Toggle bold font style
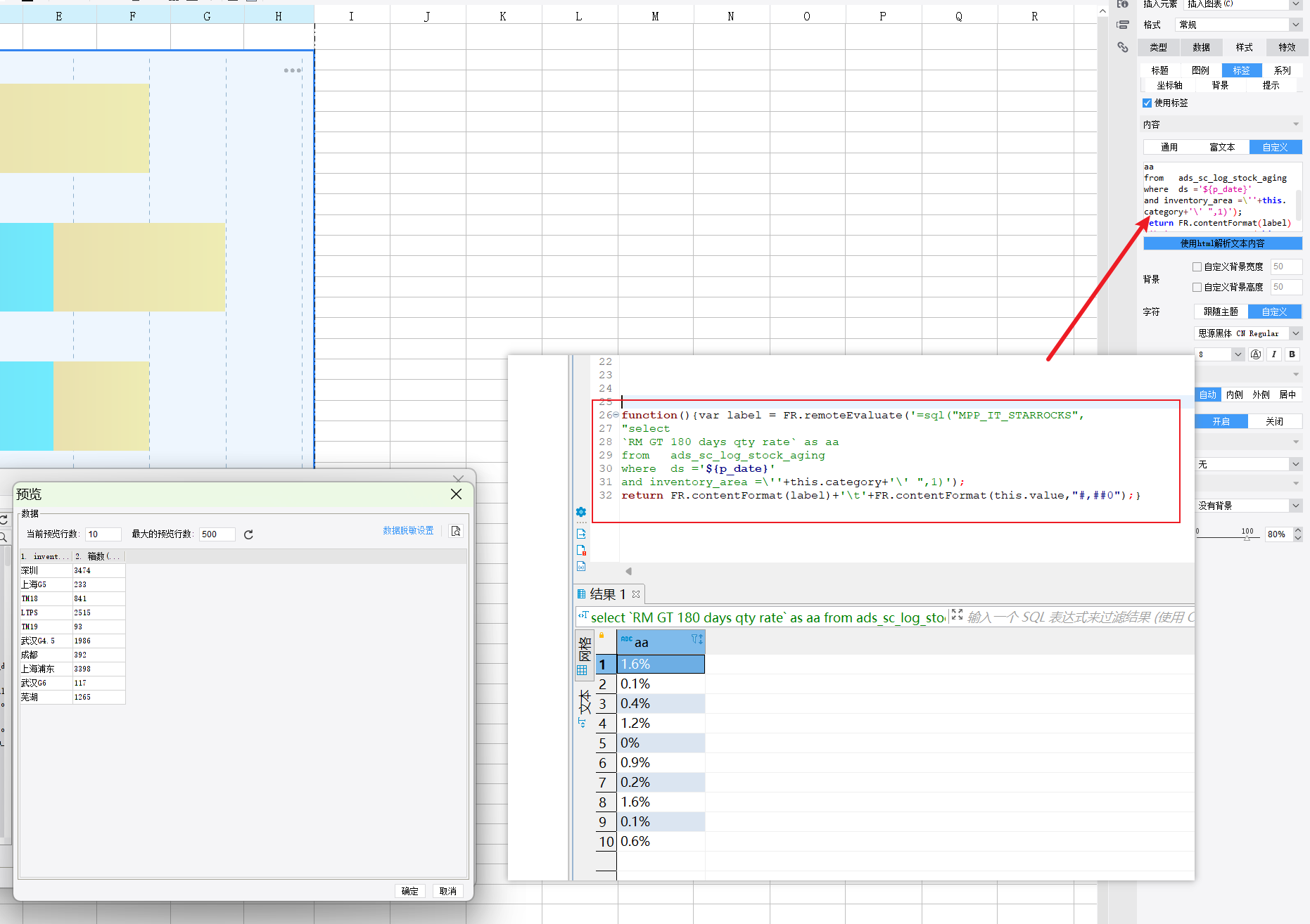The height and width of the screenshot is (924, 1310). 1292,354
